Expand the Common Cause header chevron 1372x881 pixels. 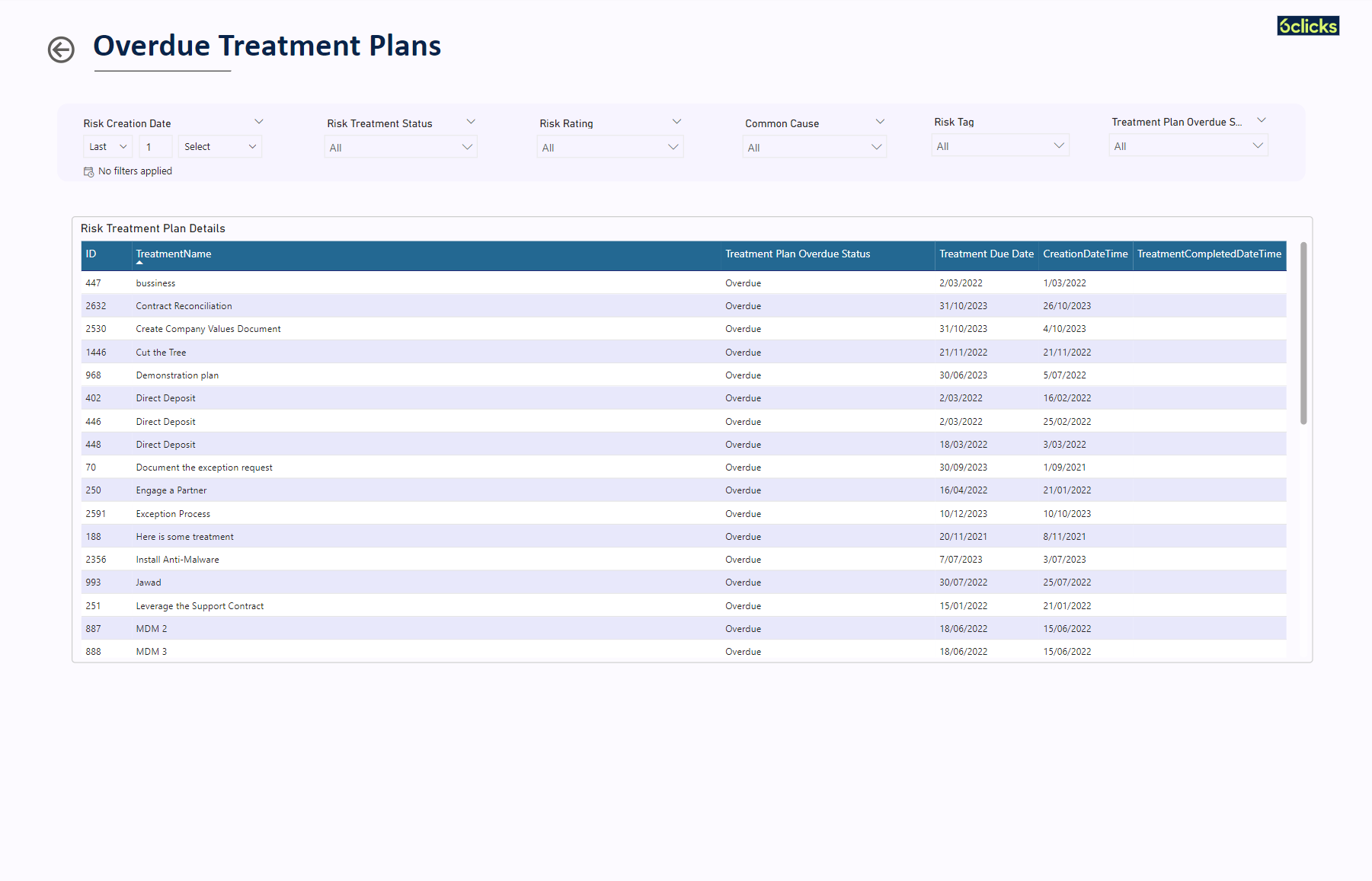pos(880,122)
